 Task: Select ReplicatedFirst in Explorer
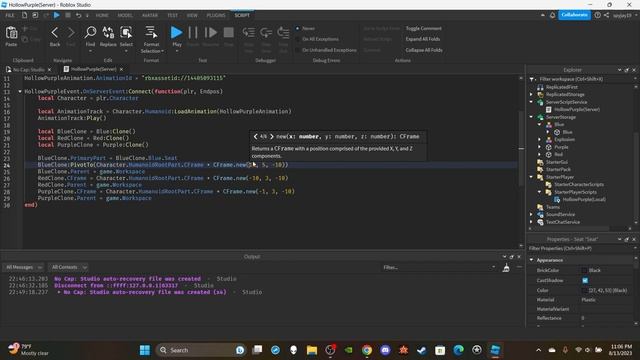point(562,87)
